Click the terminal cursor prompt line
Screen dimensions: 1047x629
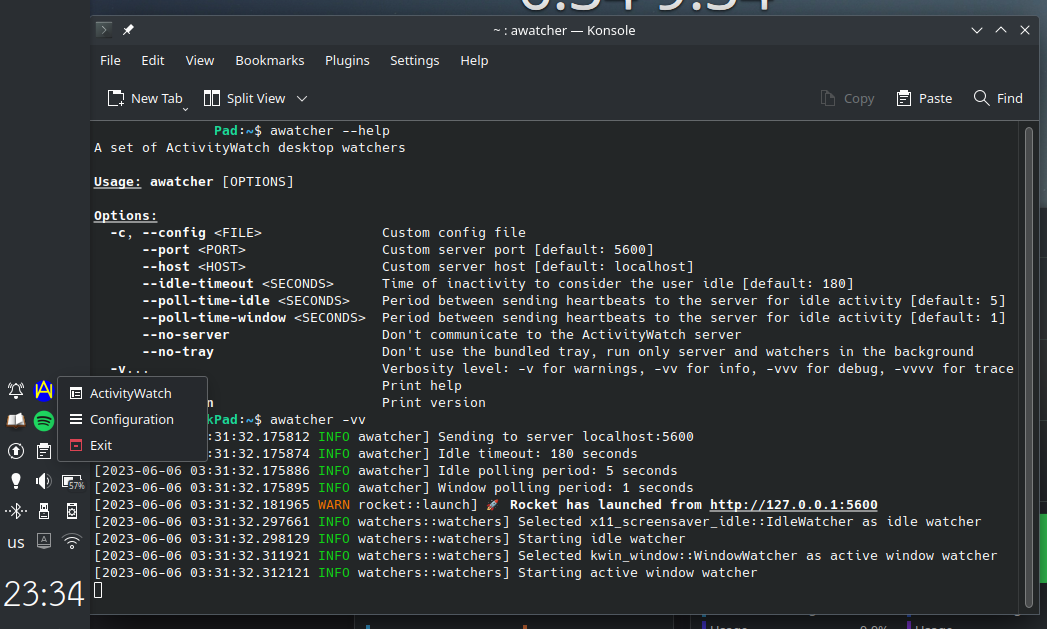(98, 590)
